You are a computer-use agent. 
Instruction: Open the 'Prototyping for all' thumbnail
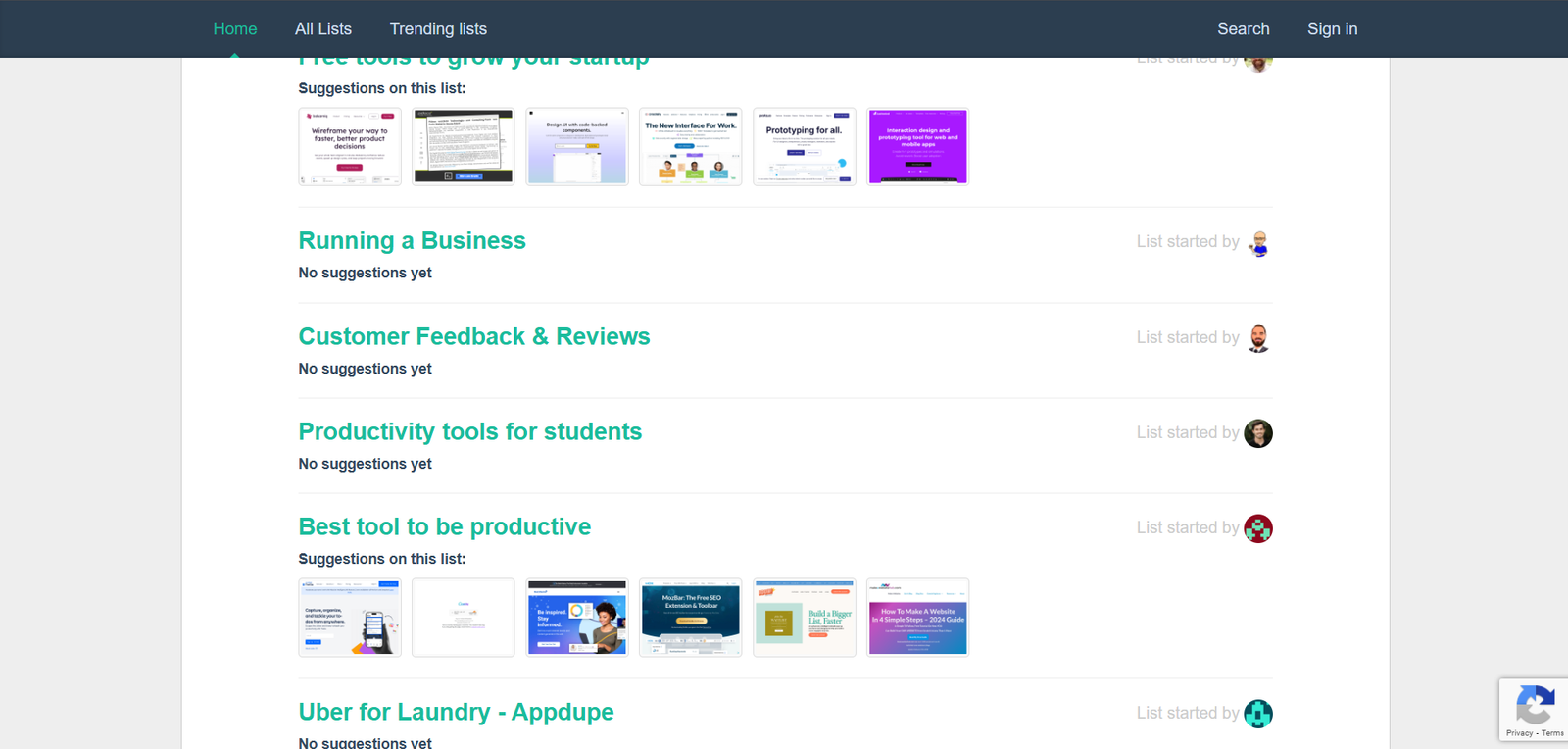[805, 147]
